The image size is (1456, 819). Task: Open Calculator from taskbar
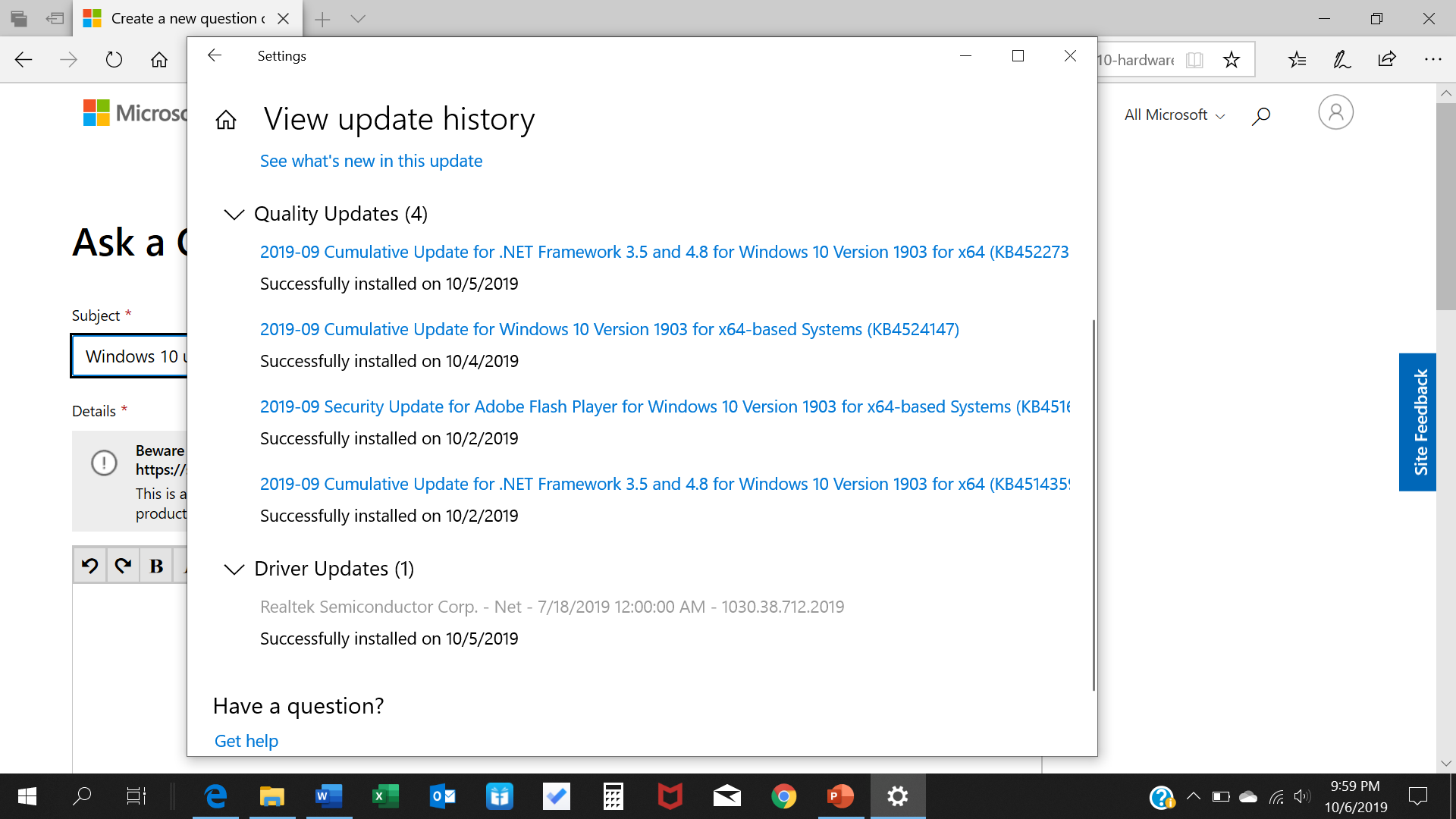[613, 796]
